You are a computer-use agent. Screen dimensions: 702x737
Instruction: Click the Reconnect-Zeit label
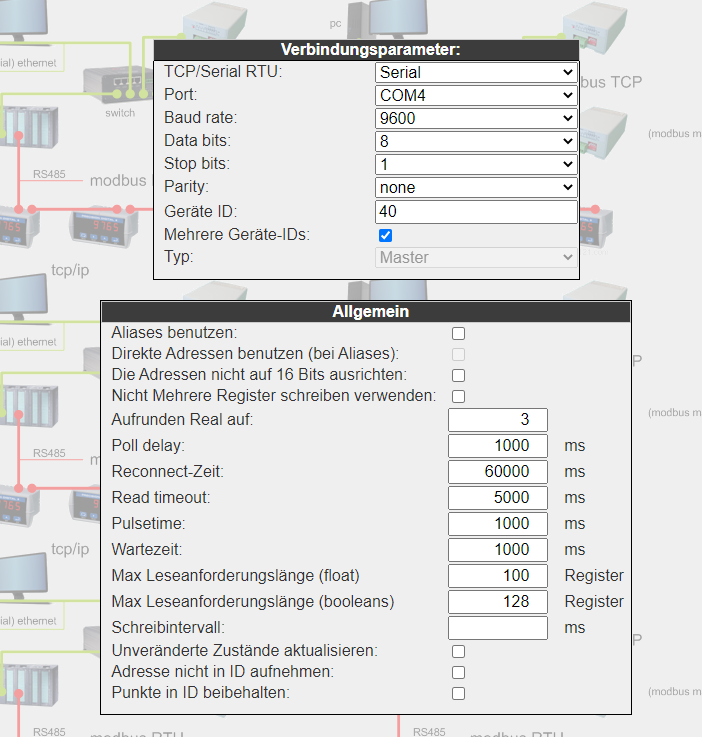[x=168, y=471]
